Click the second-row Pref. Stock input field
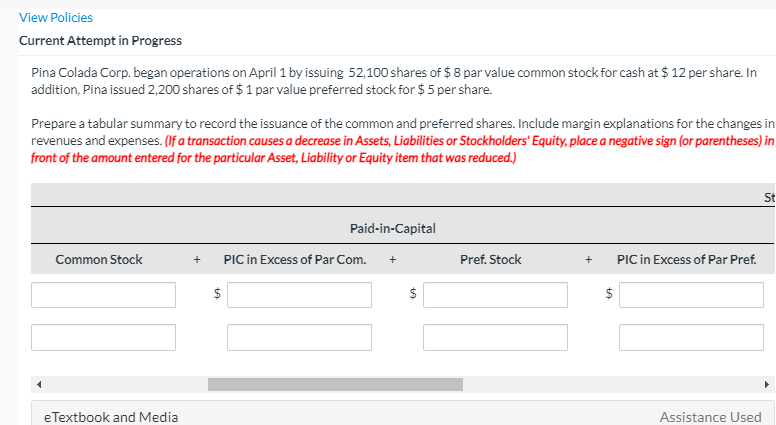This screenshot has width=776, height=425. click(x=495, y=337)
